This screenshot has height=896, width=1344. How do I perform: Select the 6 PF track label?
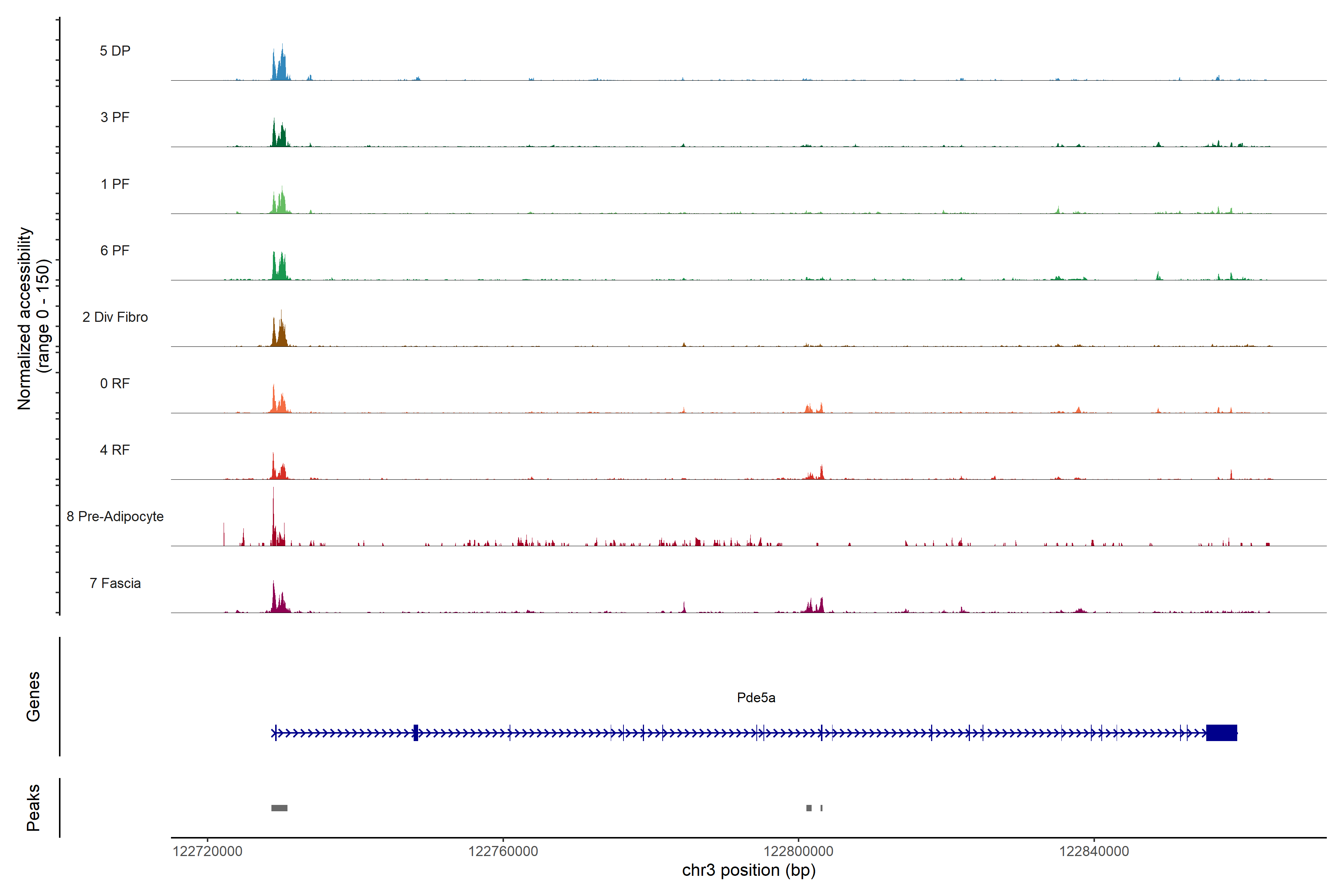[115, 250]
